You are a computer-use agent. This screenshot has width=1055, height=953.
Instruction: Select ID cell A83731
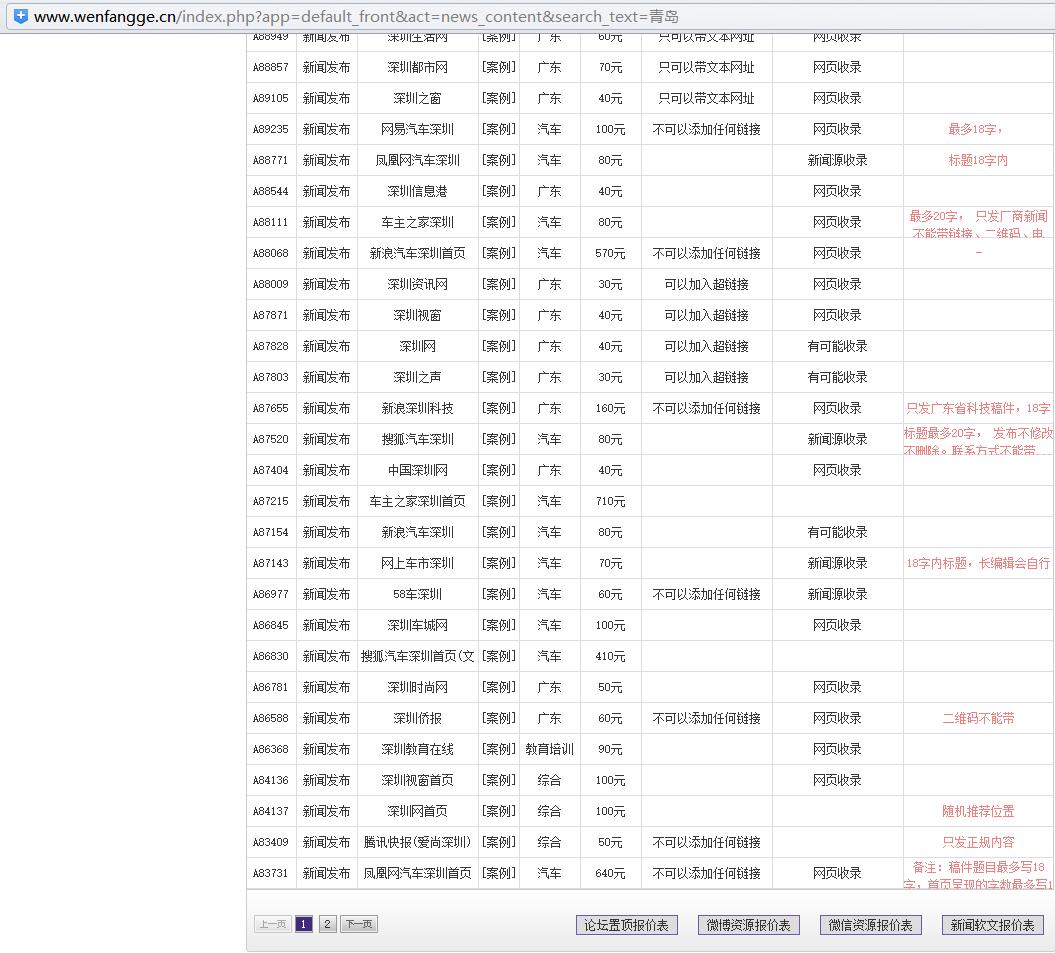point(270,873)
